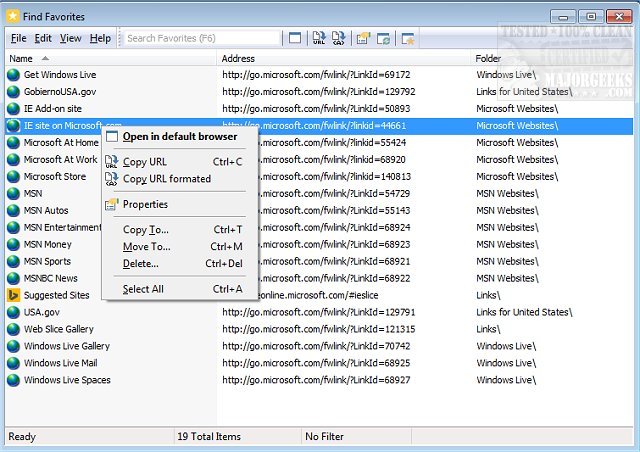
Task: Click the globe icon beside Windows Live Spaces
Action: 13,380
